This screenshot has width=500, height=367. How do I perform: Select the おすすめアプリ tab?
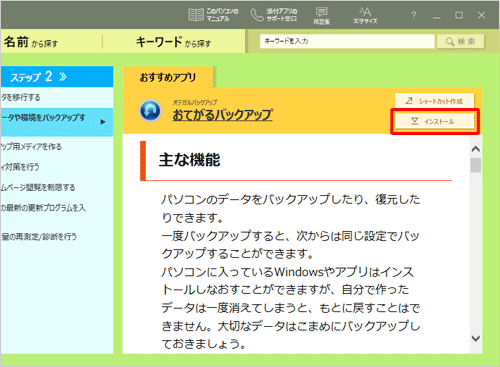(168, 77)
